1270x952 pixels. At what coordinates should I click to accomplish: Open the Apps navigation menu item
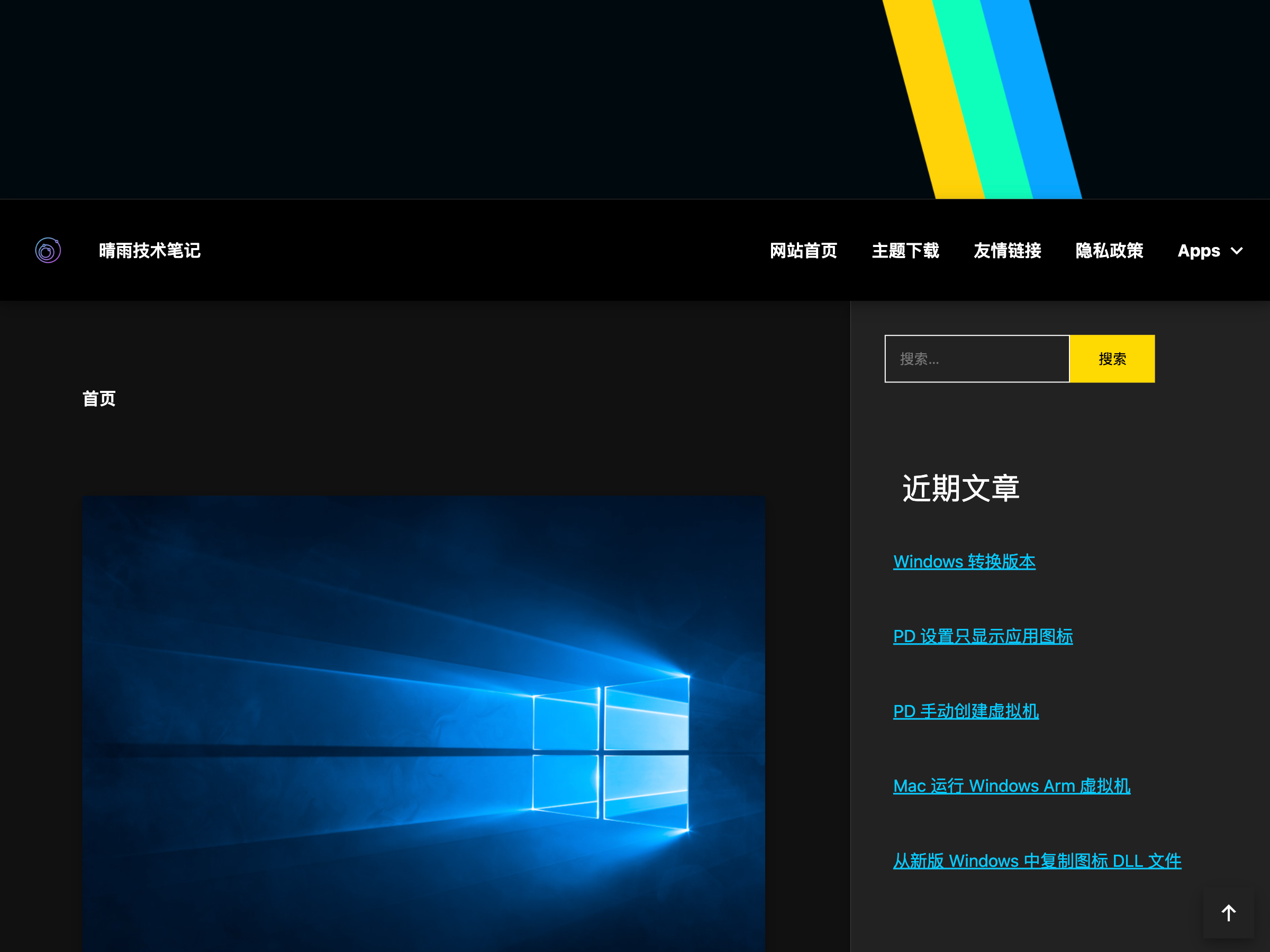pyautogui.click(x=1198, y=251)
